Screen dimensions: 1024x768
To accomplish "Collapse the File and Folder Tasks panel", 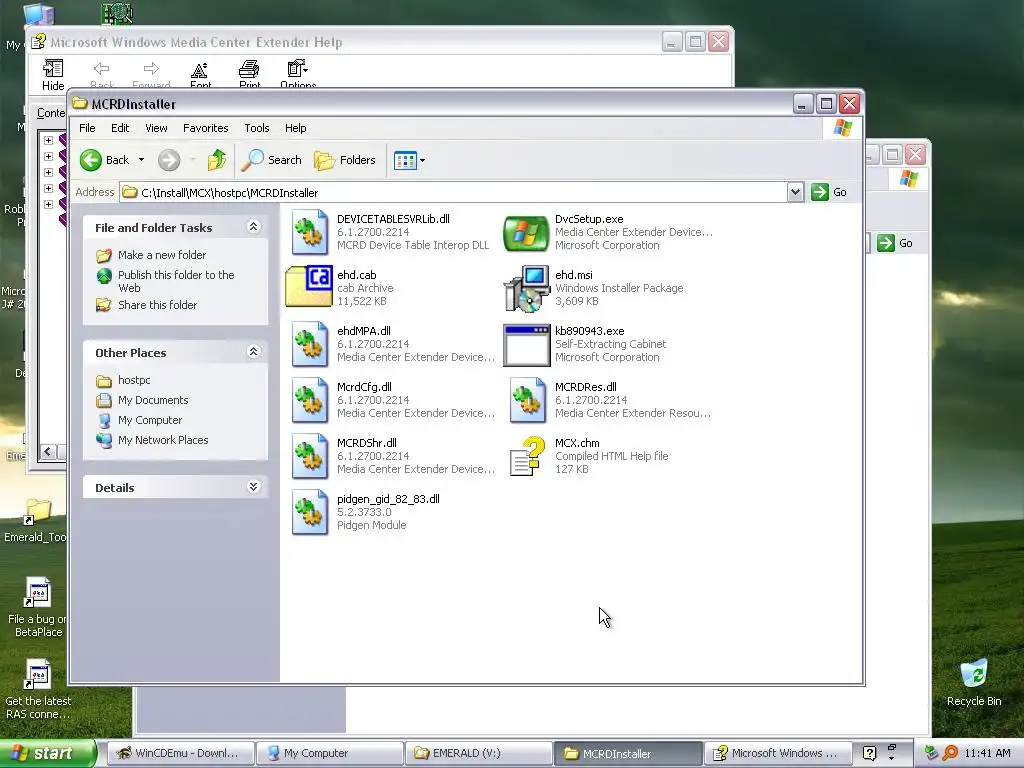I will coord(253,227).
